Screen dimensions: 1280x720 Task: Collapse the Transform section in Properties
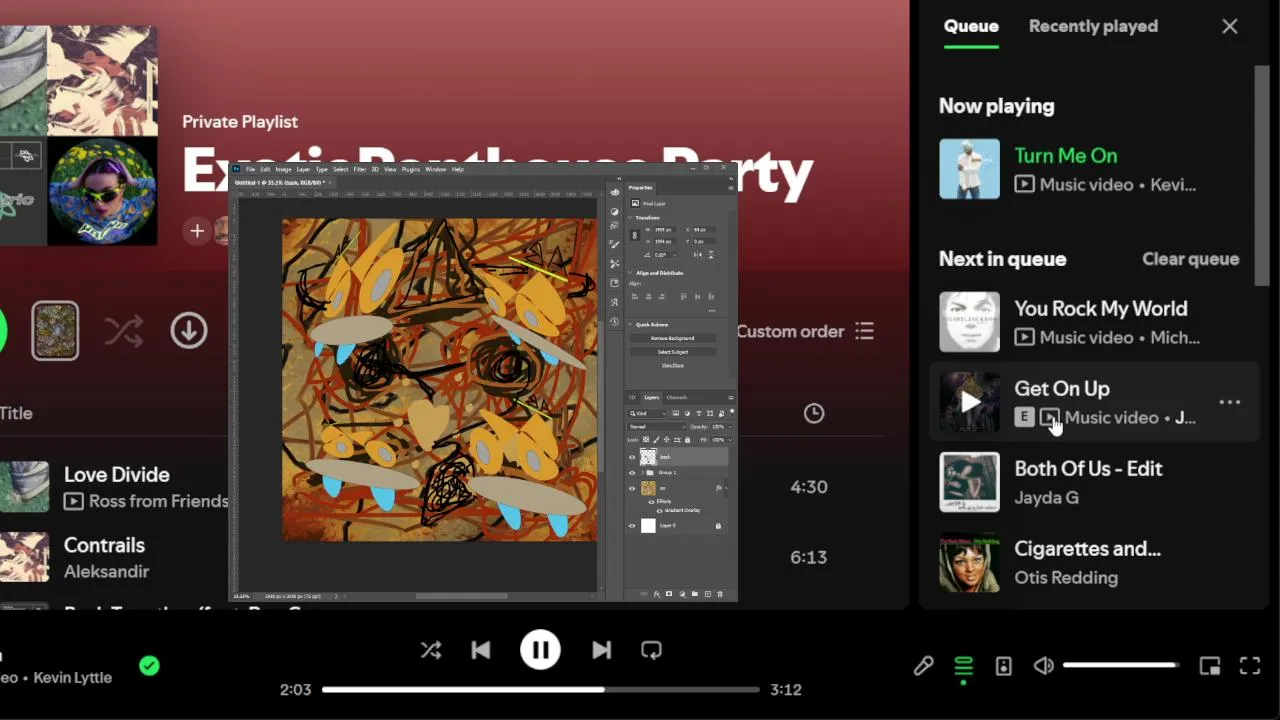[630, 218]
